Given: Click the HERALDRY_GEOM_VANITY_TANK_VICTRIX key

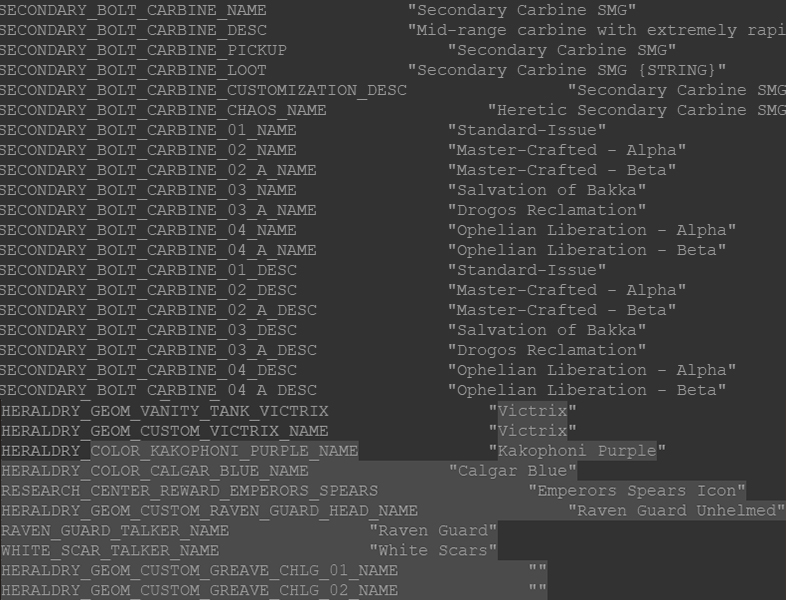Looking at the screenshot, I should tap(165, 411).
